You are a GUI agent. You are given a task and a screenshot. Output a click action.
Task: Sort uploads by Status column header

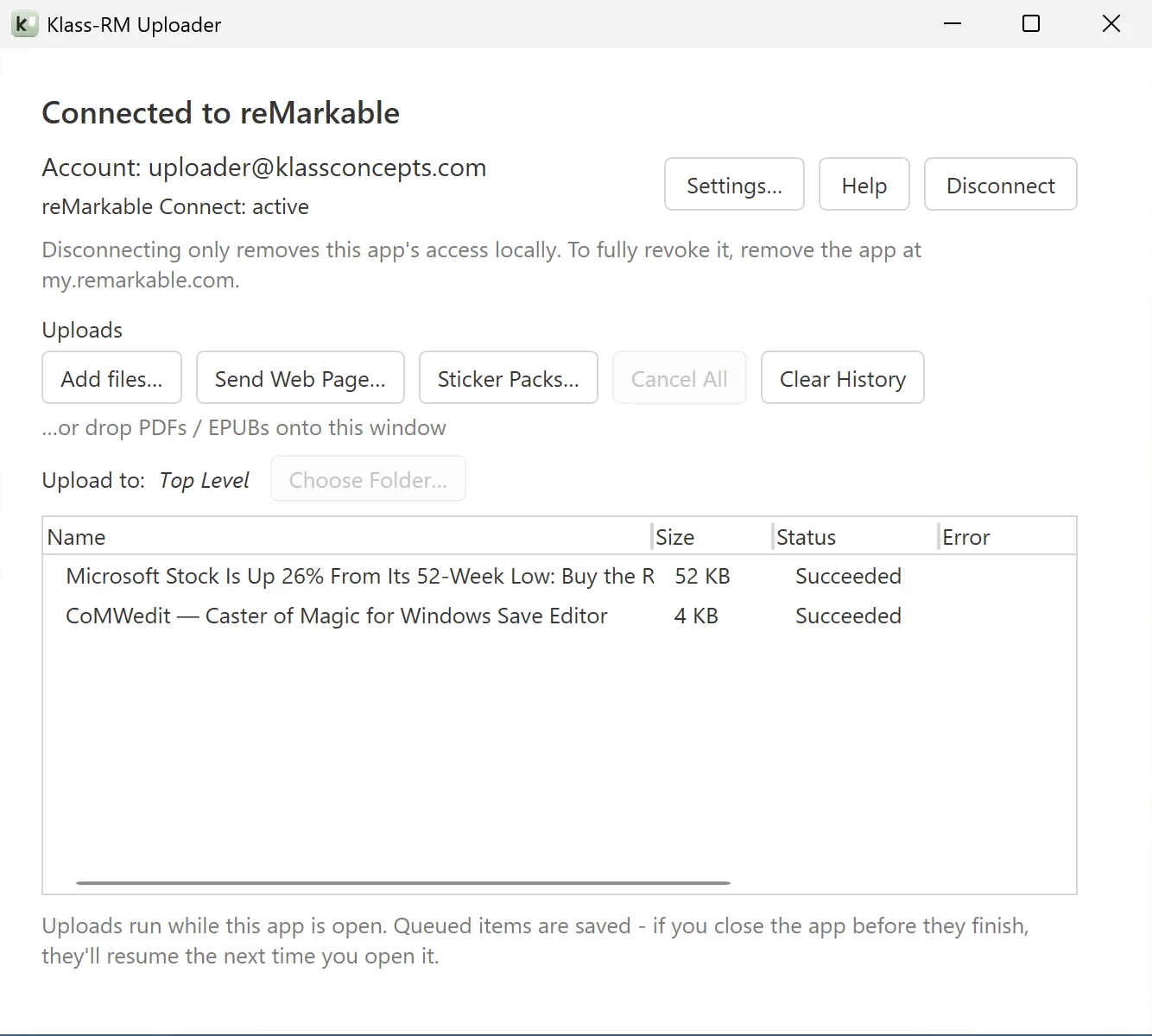pyautogui.click(x=855, y=536)
